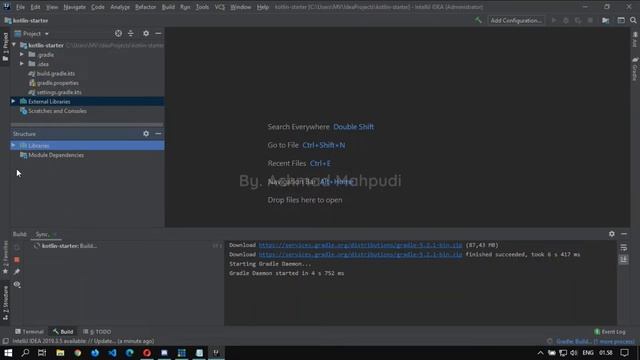Toggle soft-wrap icon in build output
Image resolution: width=640 pixels, height=360 pixels.
click(x=624, y=248)
